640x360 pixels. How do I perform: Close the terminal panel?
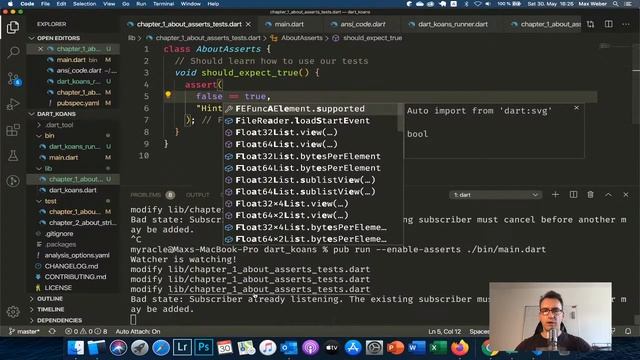pos(626,195)
